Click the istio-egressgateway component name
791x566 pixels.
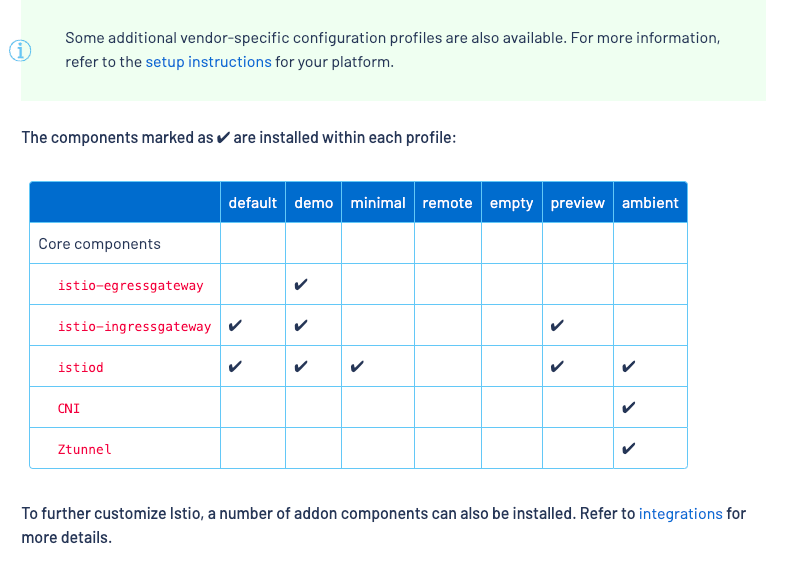[131, 286]
